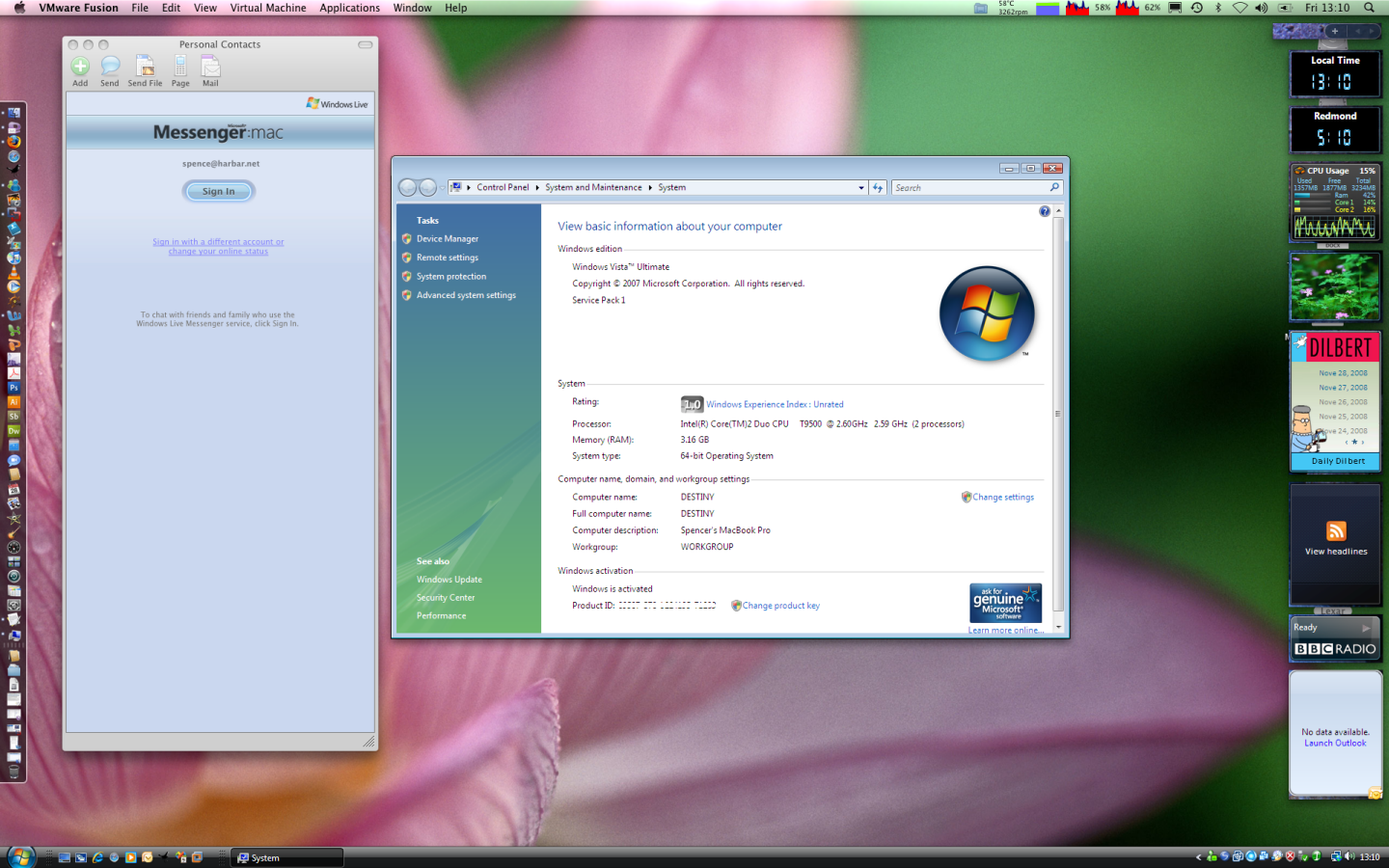Open the View menu in the menu bar
Screen dimensions: 1389x868
click(205, 8)
